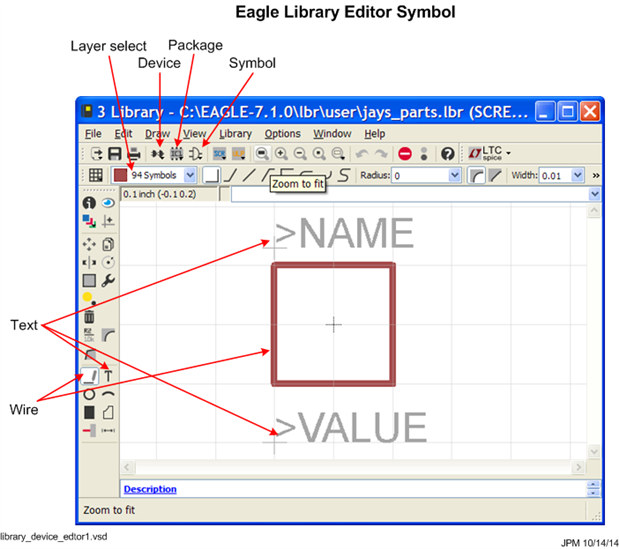Click the Zoom in magnifier icon
Viewport: 619px width, 549px height.
tap(281, 154)
